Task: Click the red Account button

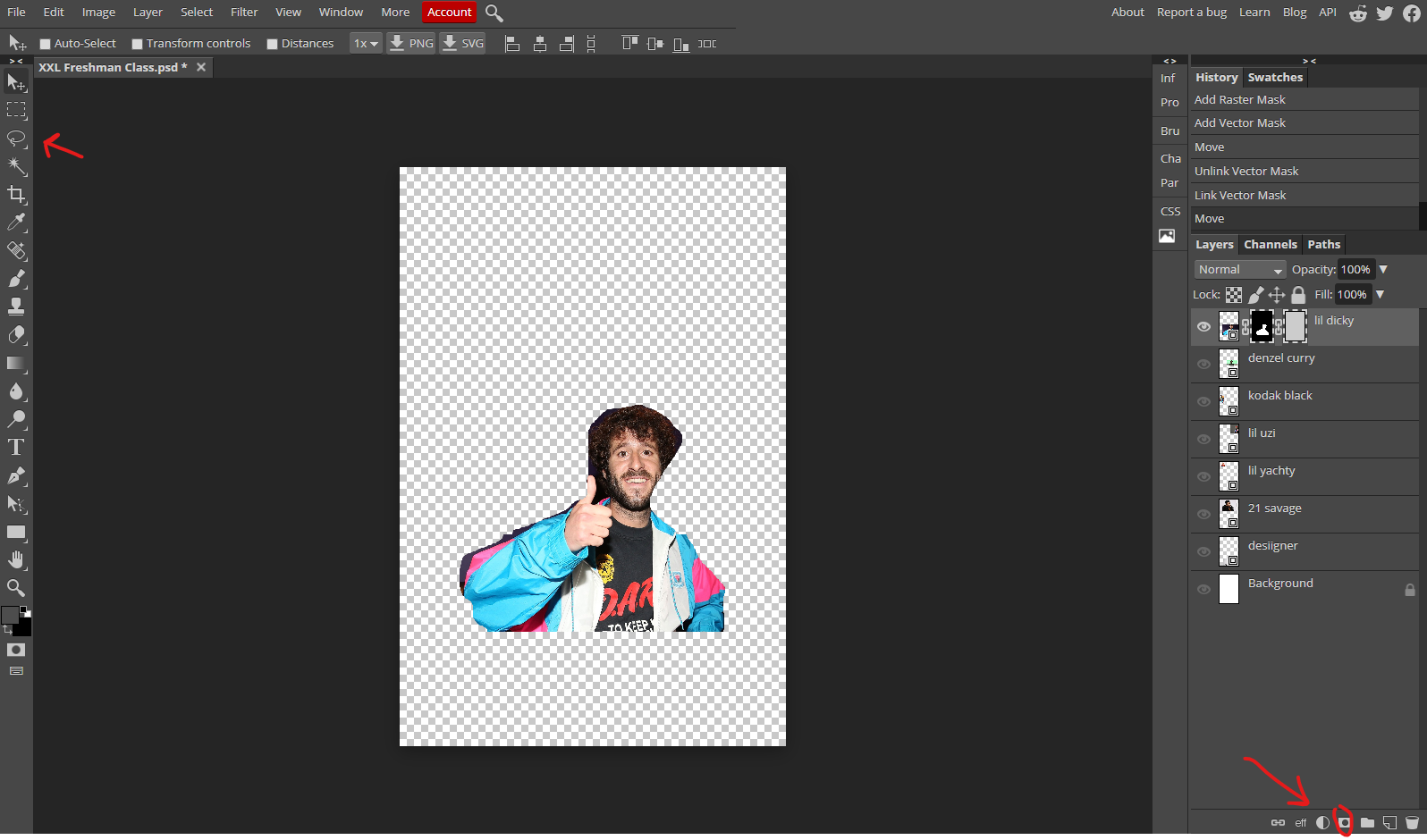Action: 449,13
